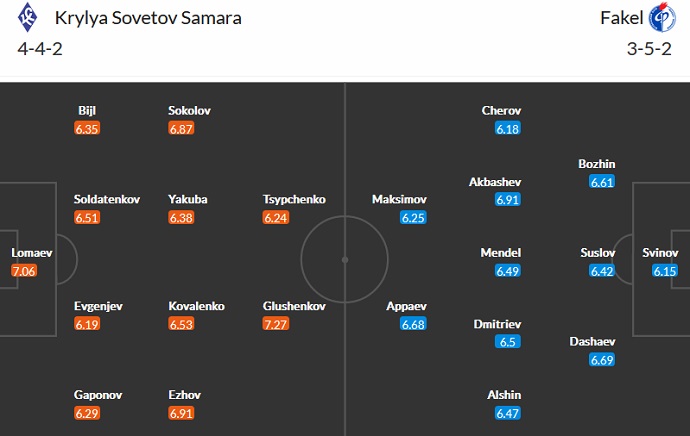Image resolution: width=690 pixels, height=436 pixels.
Task: Click Ezhov's 6.91 rating badge
Action: pyautogui.click(x=182, y=413)
